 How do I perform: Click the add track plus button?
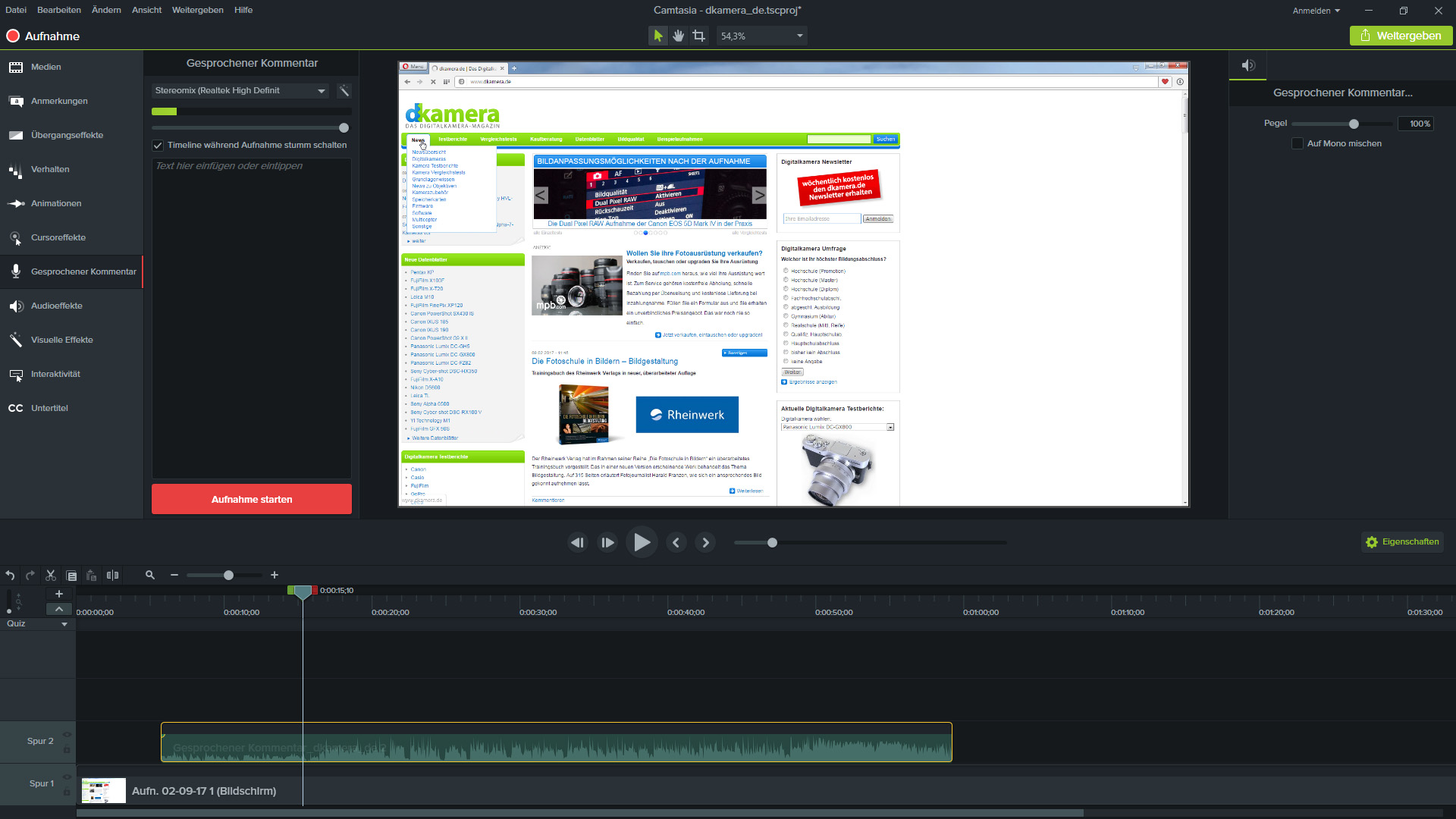coord(59,594)
